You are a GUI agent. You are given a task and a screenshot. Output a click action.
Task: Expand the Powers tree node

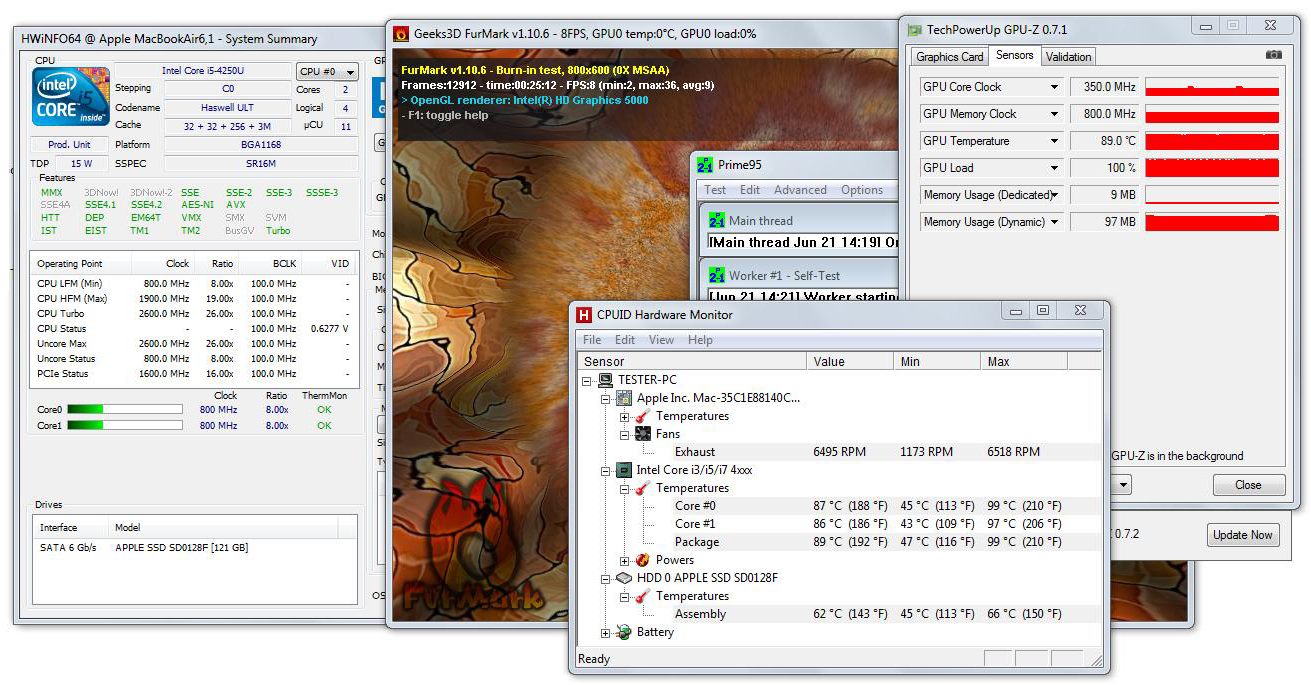click(624, 561)
